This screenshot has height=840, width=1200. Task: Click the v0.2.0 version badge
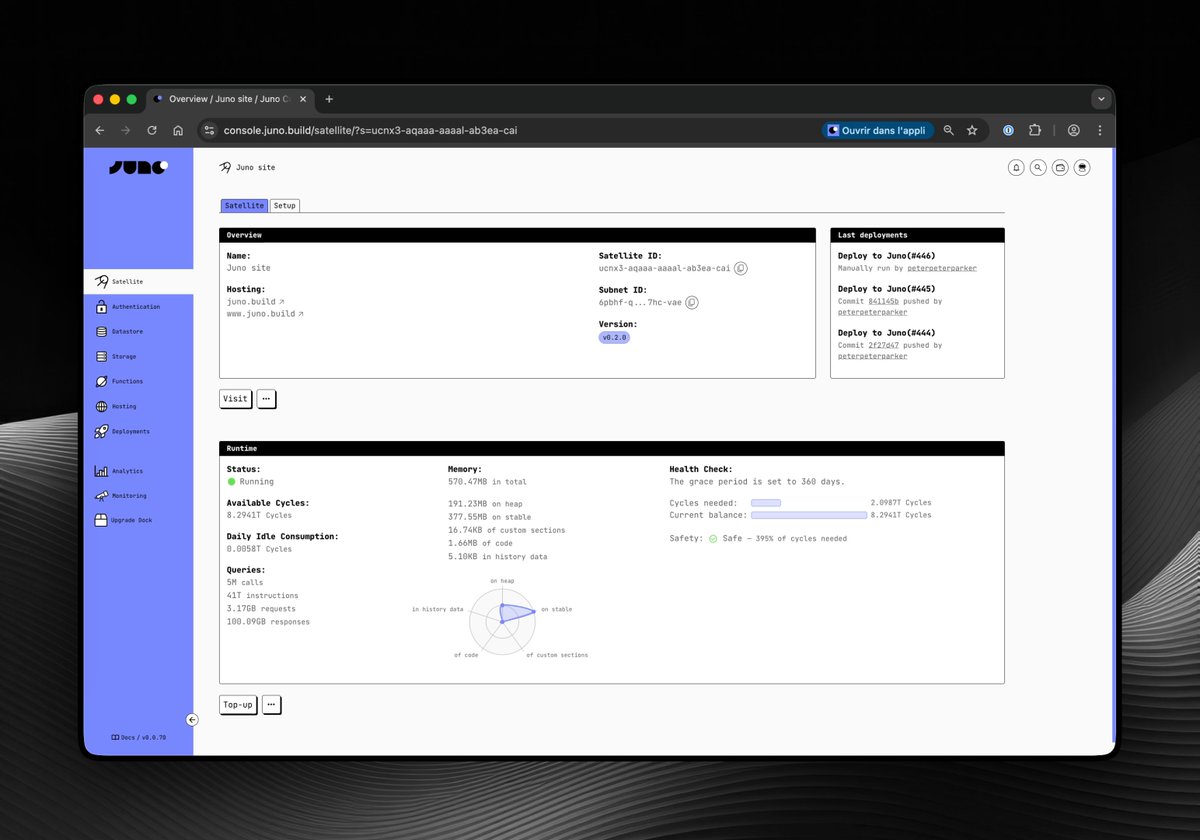[x=614, y=338]
